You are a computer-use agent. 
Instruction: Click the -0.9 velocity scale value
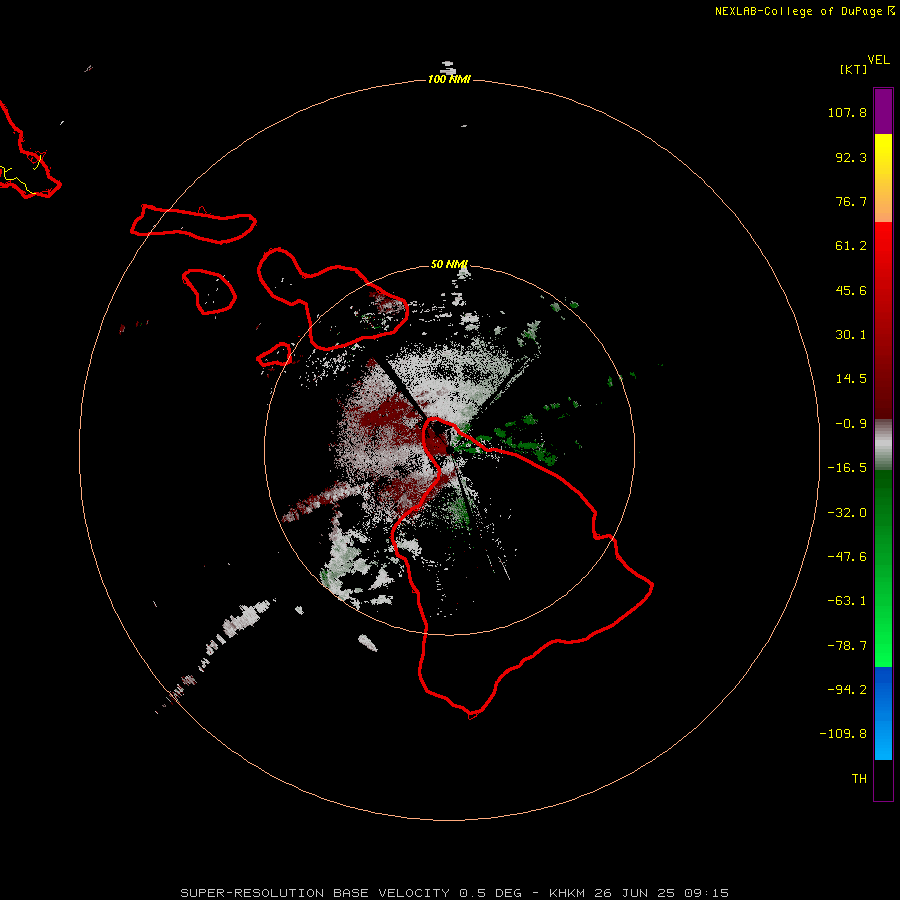[x=851, y=424]
